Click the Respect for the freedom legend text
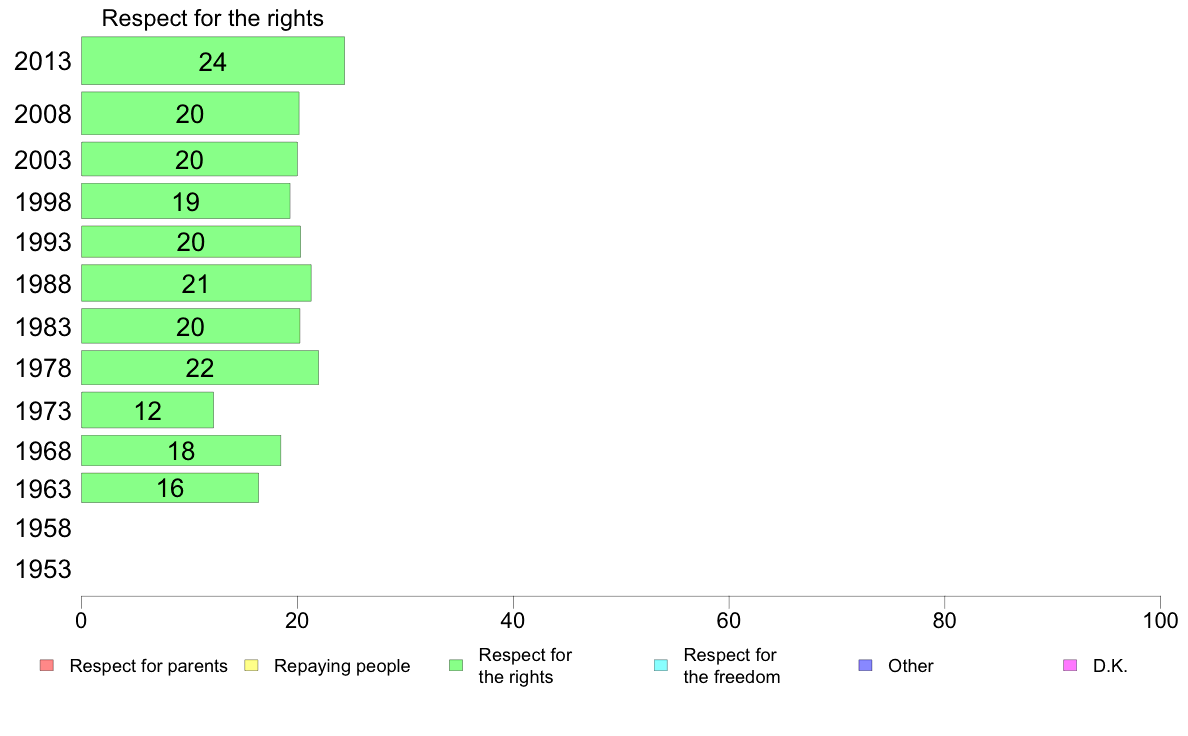The width and height of the screenshot is (1188, 736). 731,666
